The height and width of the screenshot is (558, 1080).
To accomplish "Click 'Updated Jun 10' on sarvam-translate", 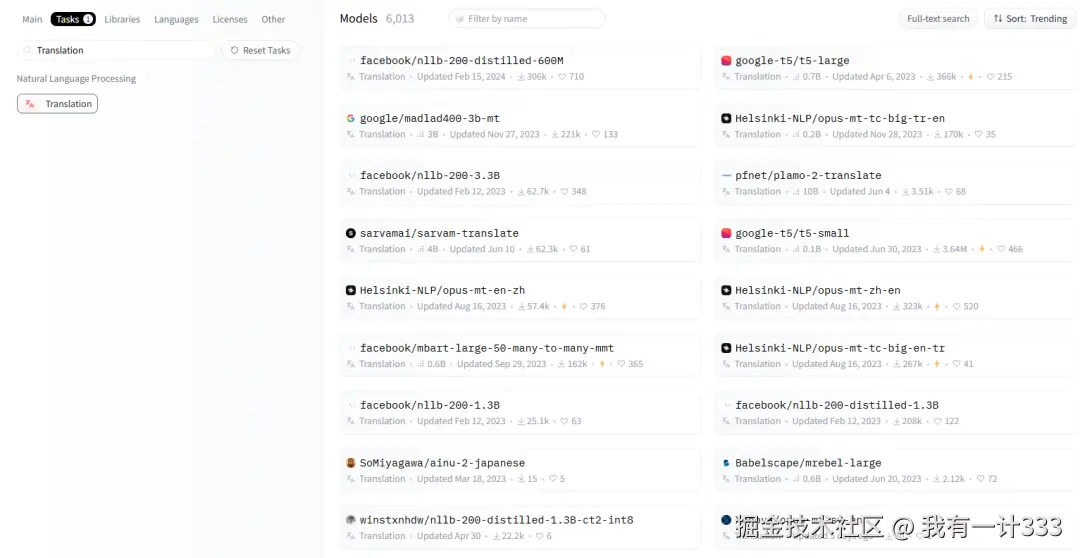I will 482,249.
